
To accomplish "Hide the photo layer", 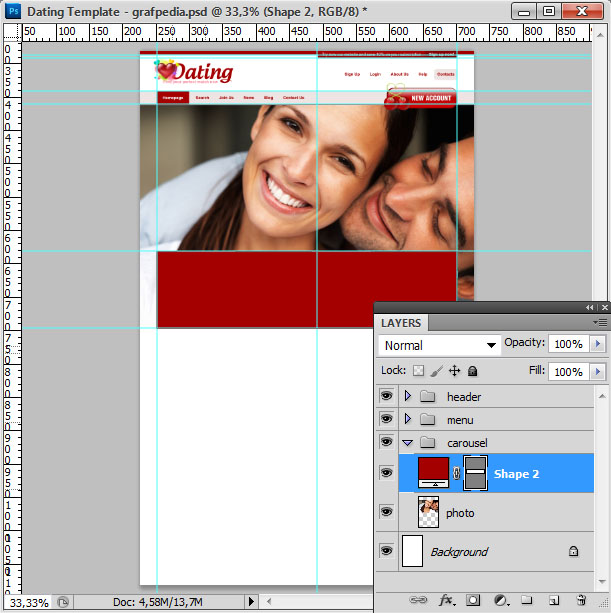I will (x=386, y=511).
